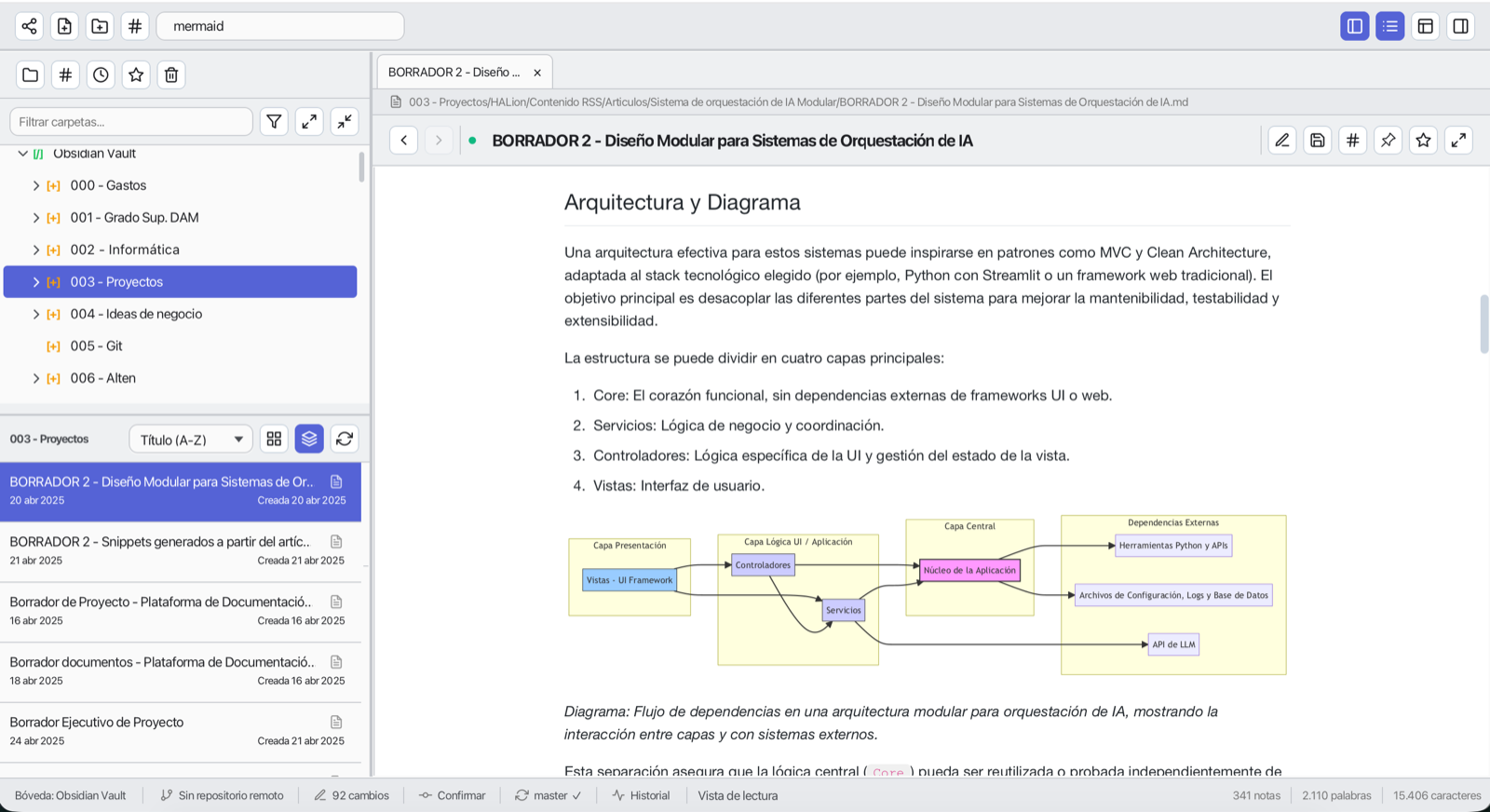Open the Título (A-Z) sort dropdown
Screen dimensions: 1490x812
191,440
